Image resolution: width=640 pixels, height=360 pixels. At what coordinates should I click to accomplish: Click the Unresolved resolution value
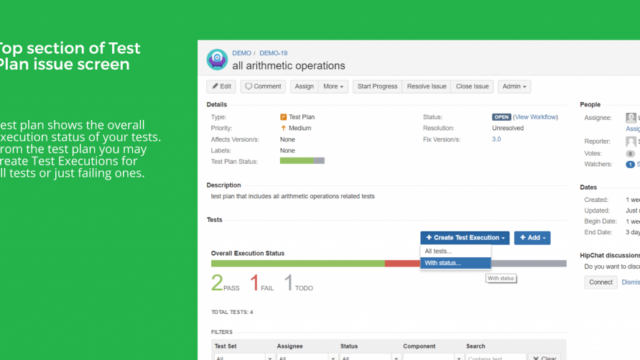508,128
